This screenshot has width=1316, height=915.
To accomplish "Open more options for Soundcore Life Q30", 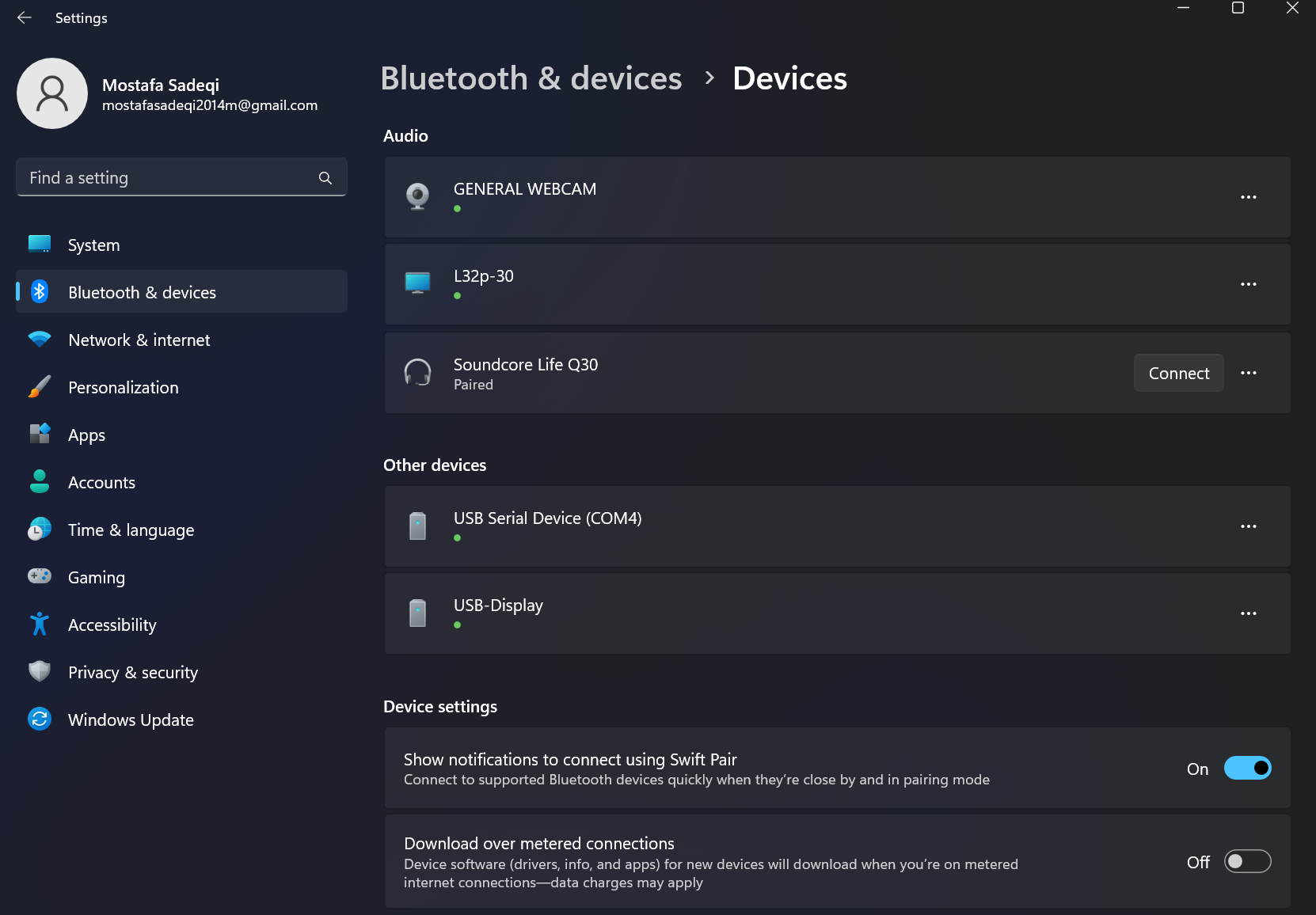I will [1249, 373].
